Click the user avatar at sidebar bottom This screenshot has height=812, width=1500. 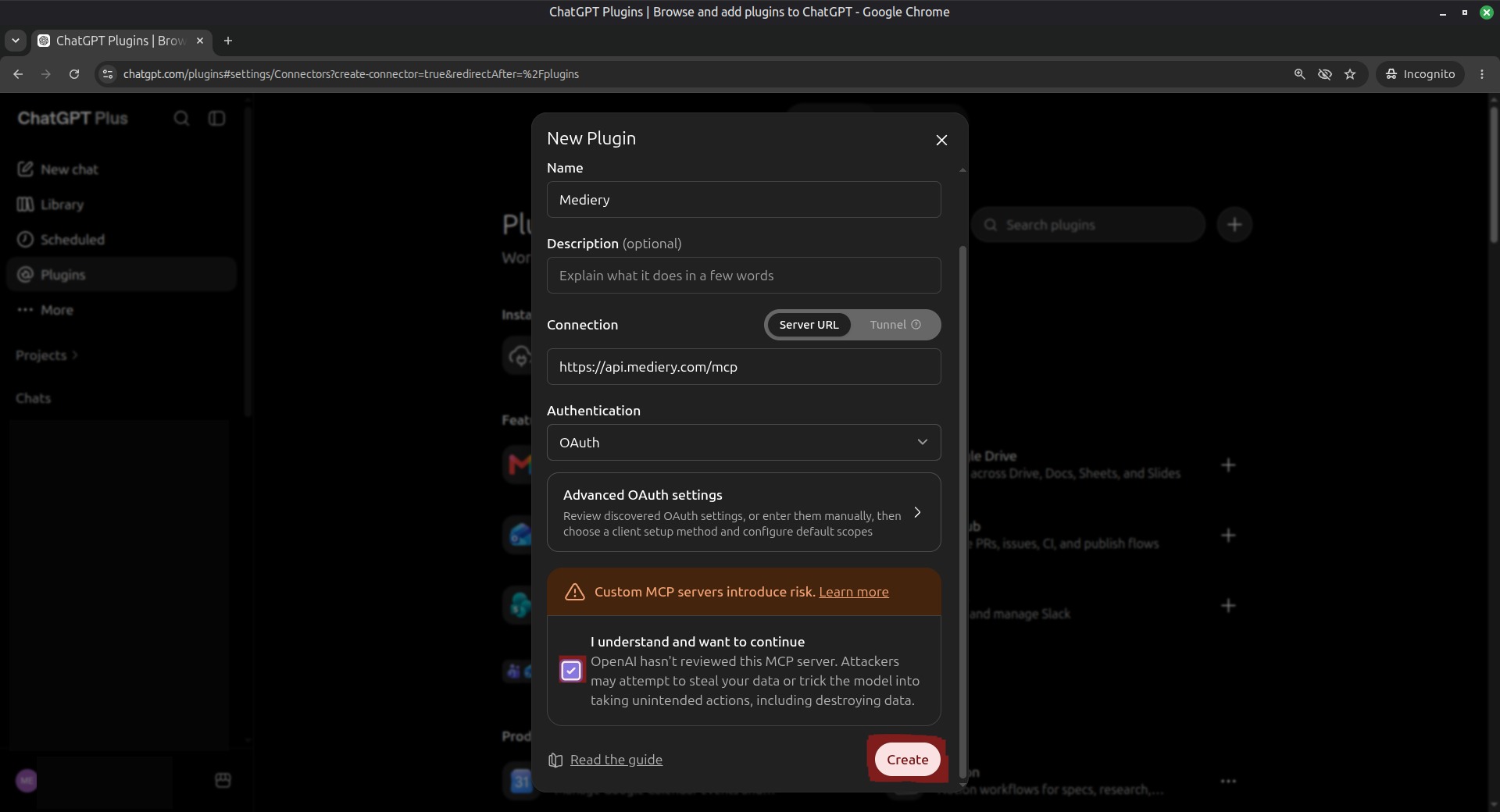click(x=27, y=780)
